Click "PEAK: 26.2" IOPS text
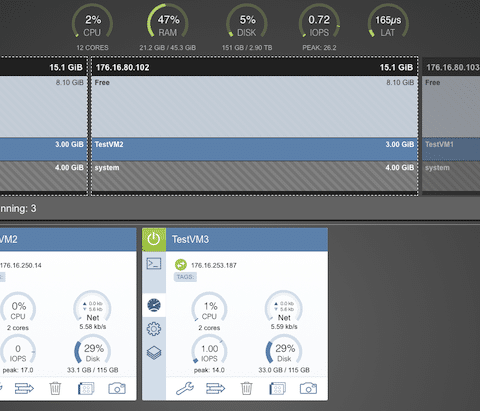Screen dimensions: 480x411 click(x=319, y=47)
